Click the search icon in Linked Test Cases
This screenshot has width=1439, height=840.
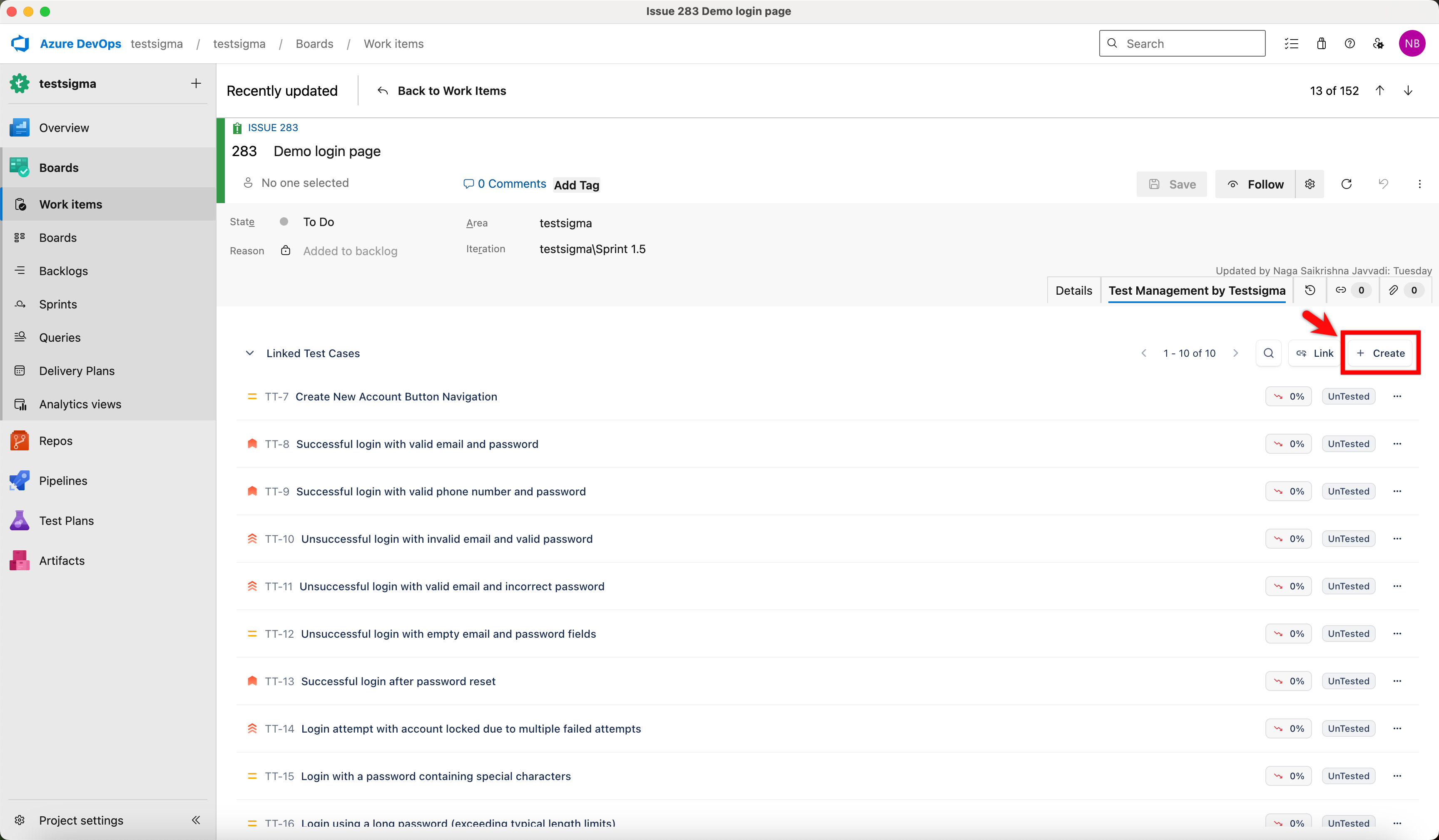point(1268,353)
